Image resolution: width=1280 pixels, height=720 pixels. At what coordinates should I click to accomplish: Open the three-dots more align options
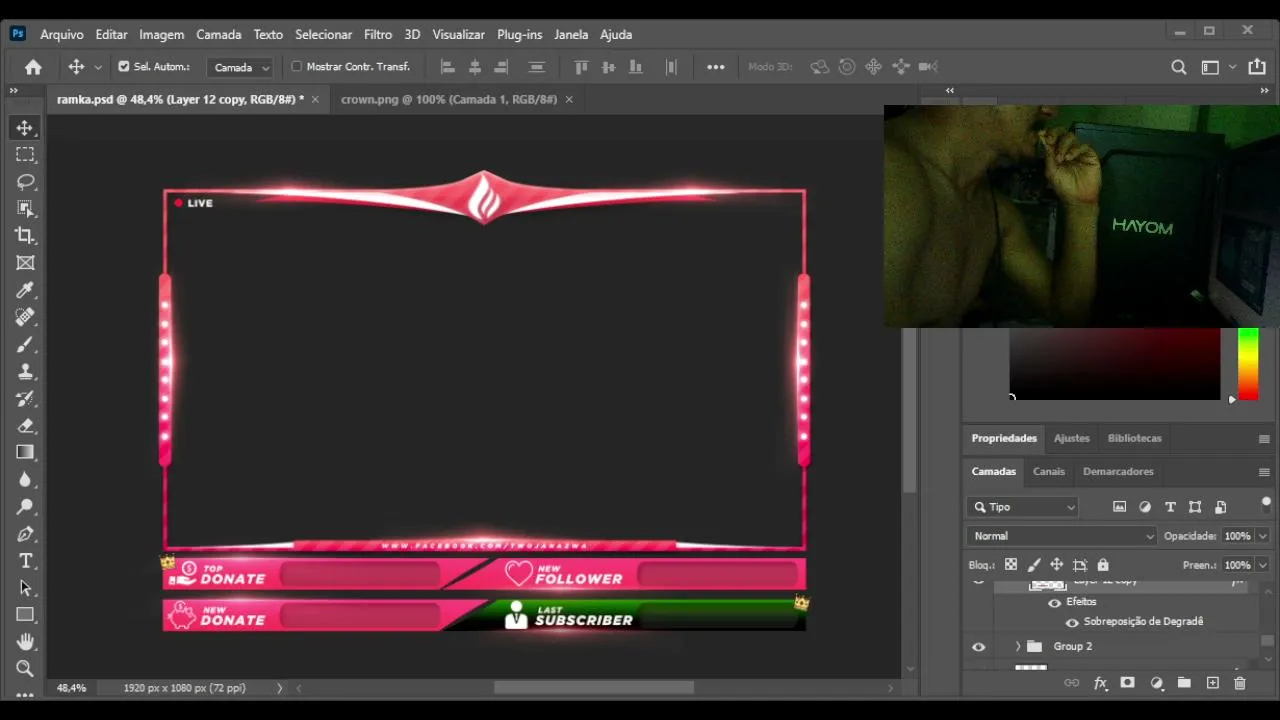point(715,67)
